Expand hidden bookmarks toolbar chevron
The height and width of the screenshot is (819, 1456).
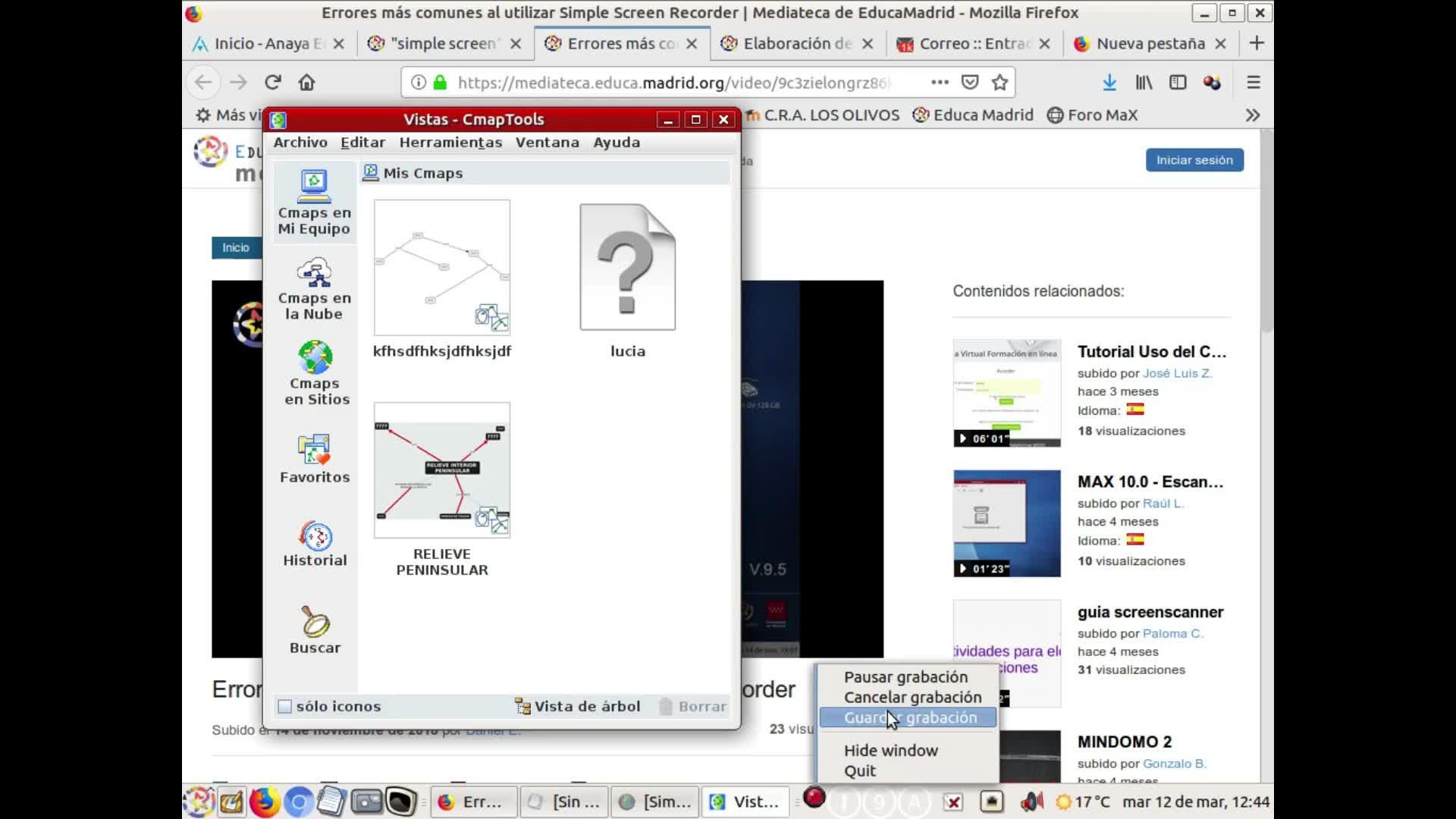pyautogui.click(x=1252, y=115)
